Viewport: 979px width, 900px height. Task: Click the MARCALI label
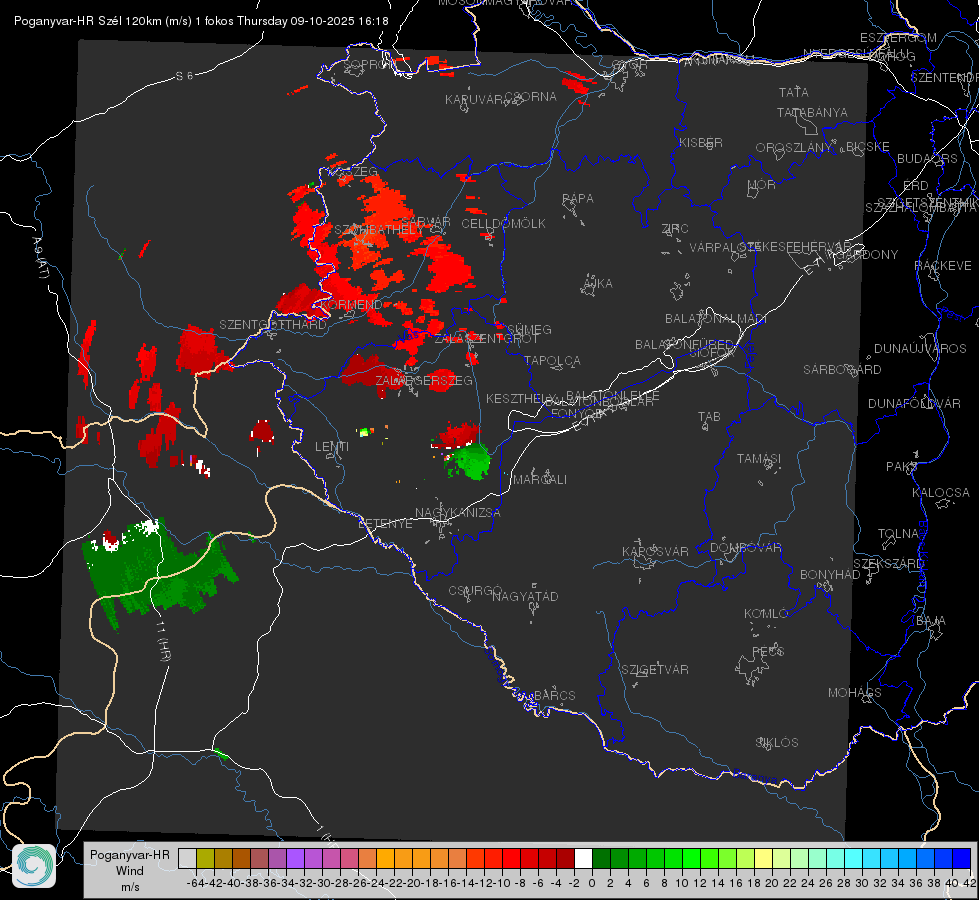coord(540,480)
